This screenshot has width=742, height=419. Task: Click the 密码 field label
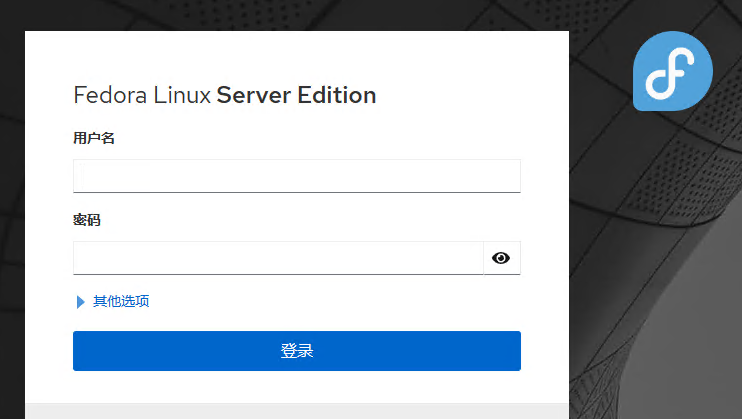87,220
